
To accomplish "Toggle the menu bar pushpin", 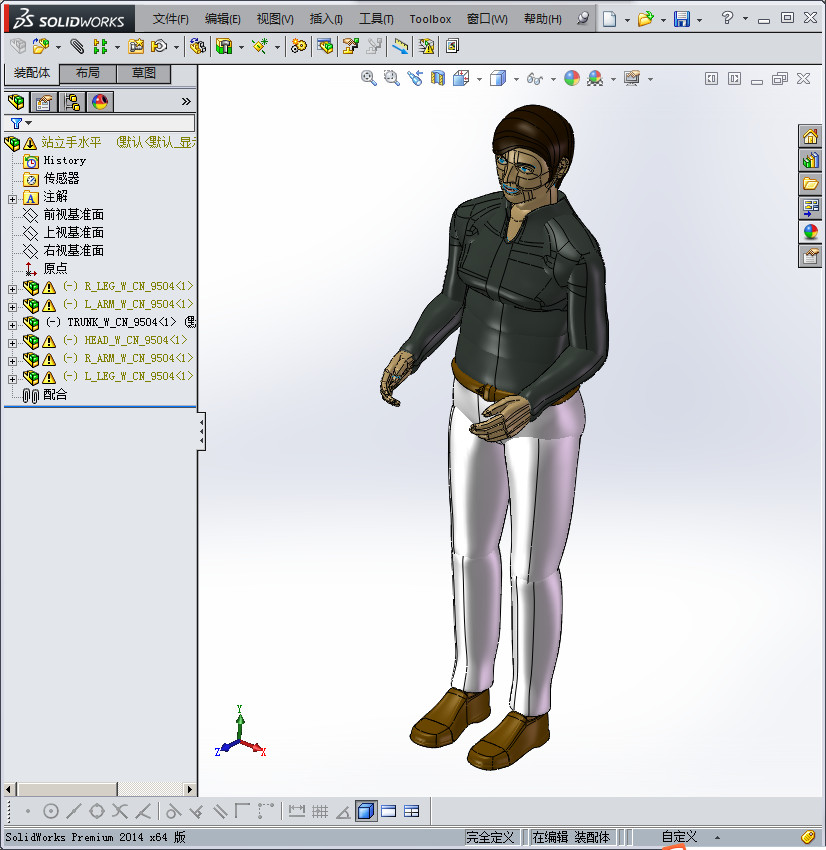I will click(583, 18).
